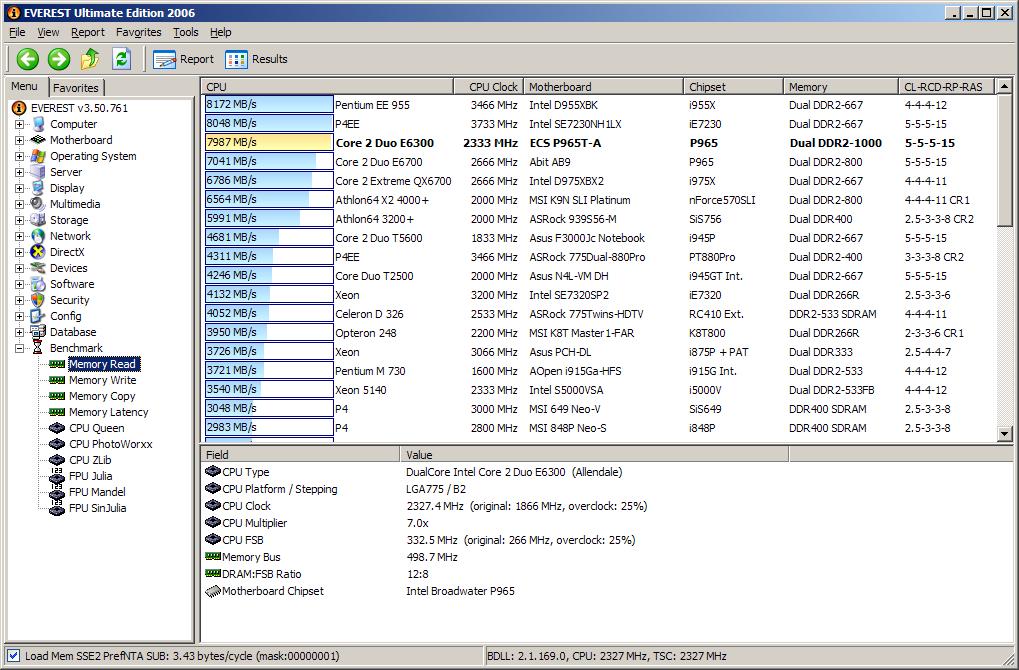Select the Security shield icon
Viewport: 1019px width, 670px height.
click(x=38, y=300)
